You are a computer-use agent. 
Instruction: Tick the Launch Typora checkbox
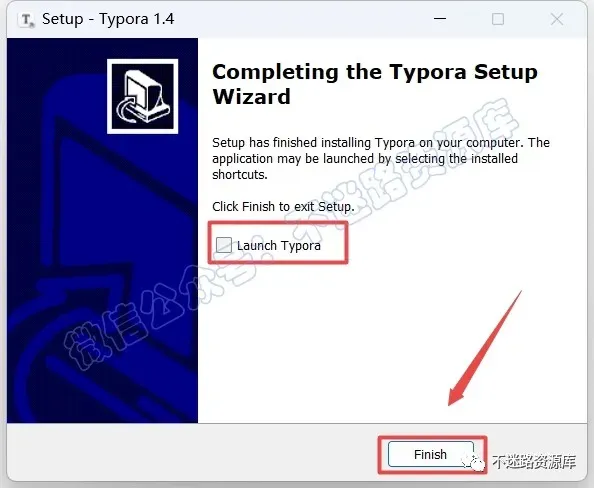click(x=224, y=245)
